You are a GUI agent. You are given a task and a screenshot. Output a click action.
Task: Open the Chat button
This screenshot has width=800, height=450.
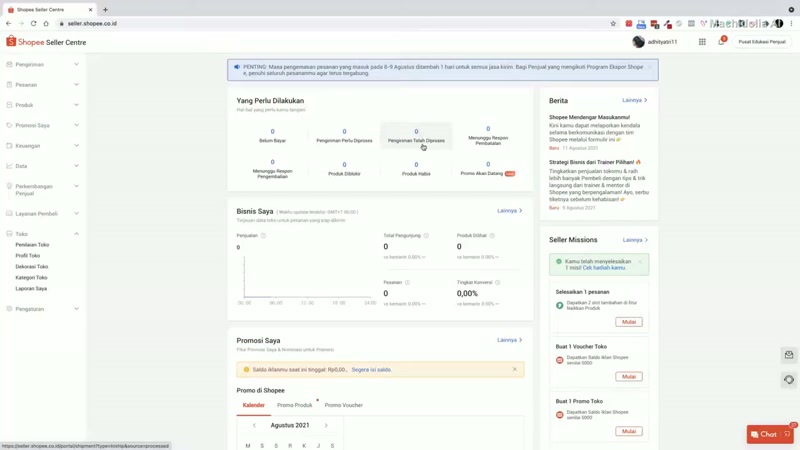coord(770,434)
